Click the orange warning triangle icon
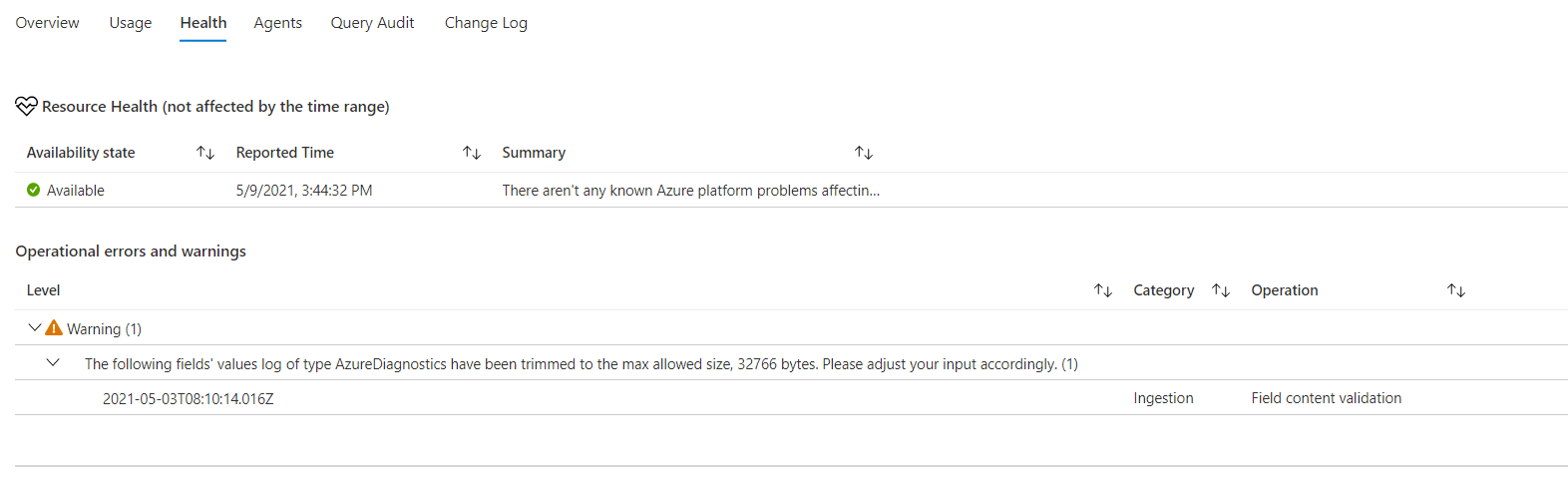1568x502 pixels. click(x=54, y=328)
